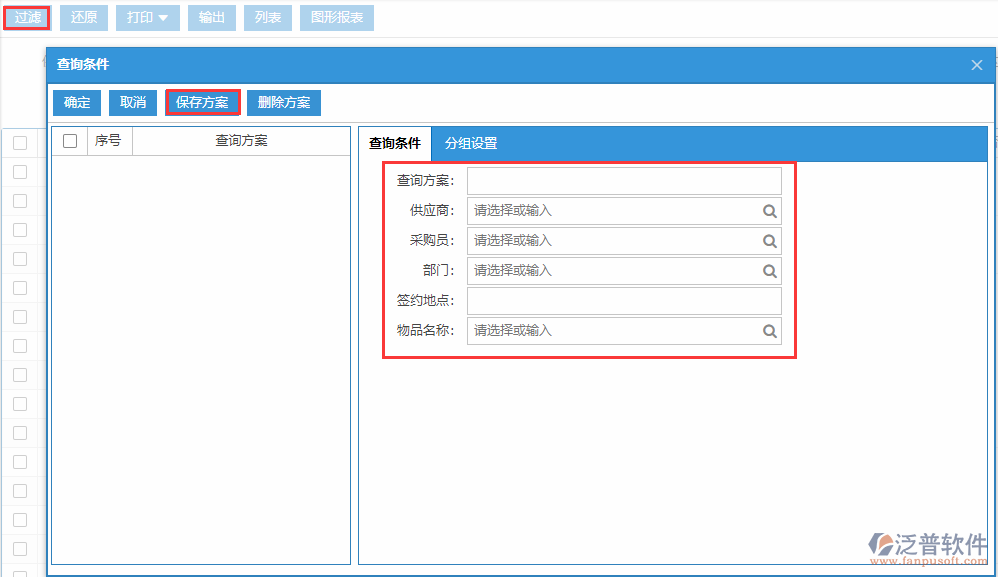Open the 打印 dropdown arrow

pos(165,17)
